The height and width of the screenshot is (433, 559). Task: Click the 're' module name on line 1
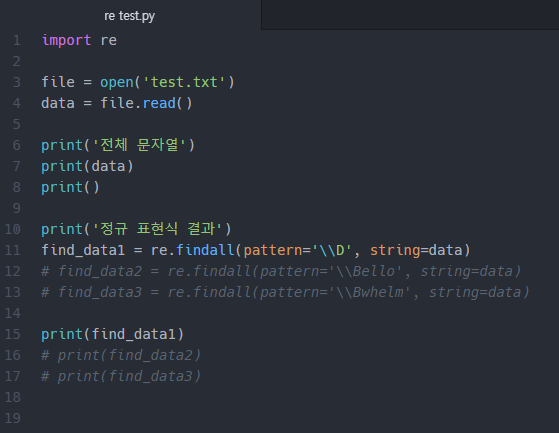tap(108, 40)
